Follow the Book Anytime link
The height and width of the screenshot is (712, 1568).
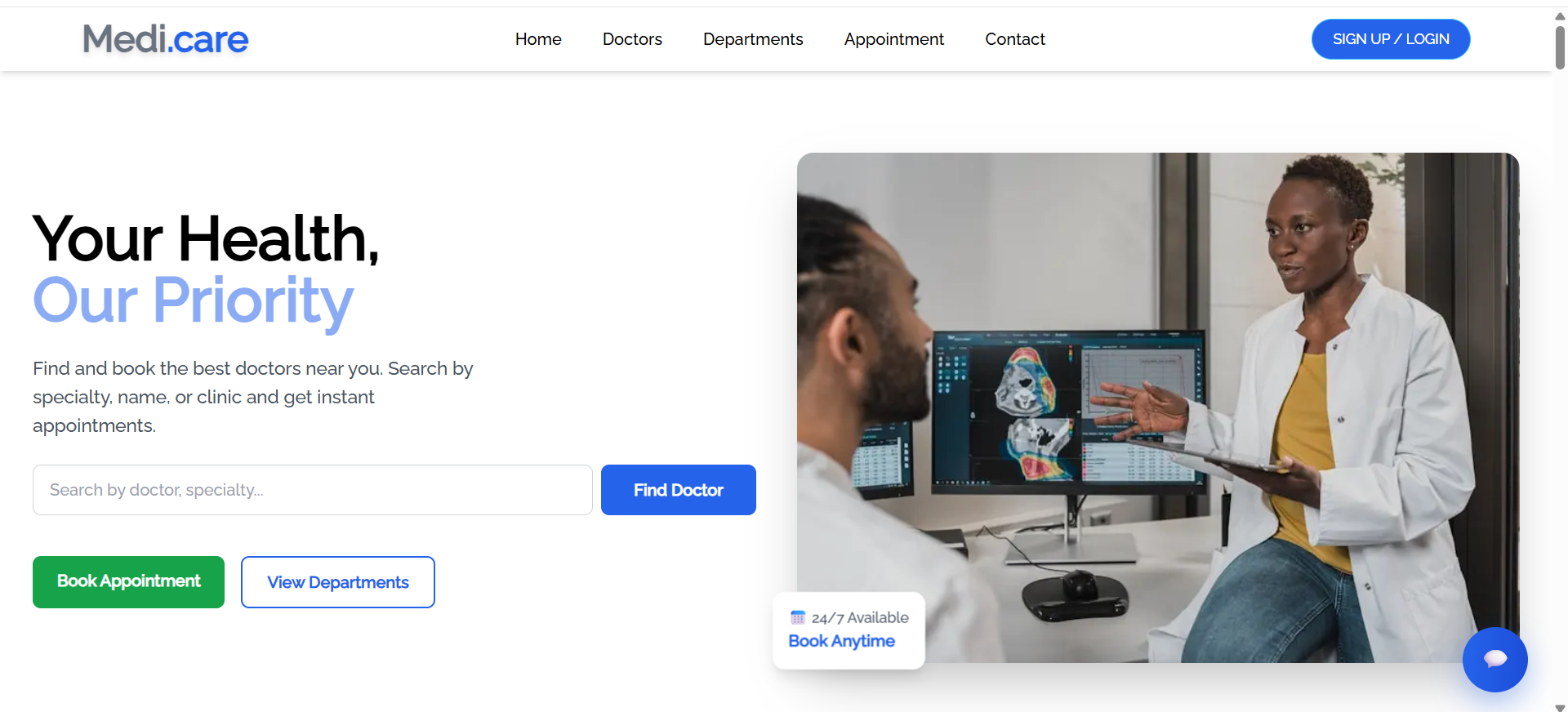(x=841, y=641)
